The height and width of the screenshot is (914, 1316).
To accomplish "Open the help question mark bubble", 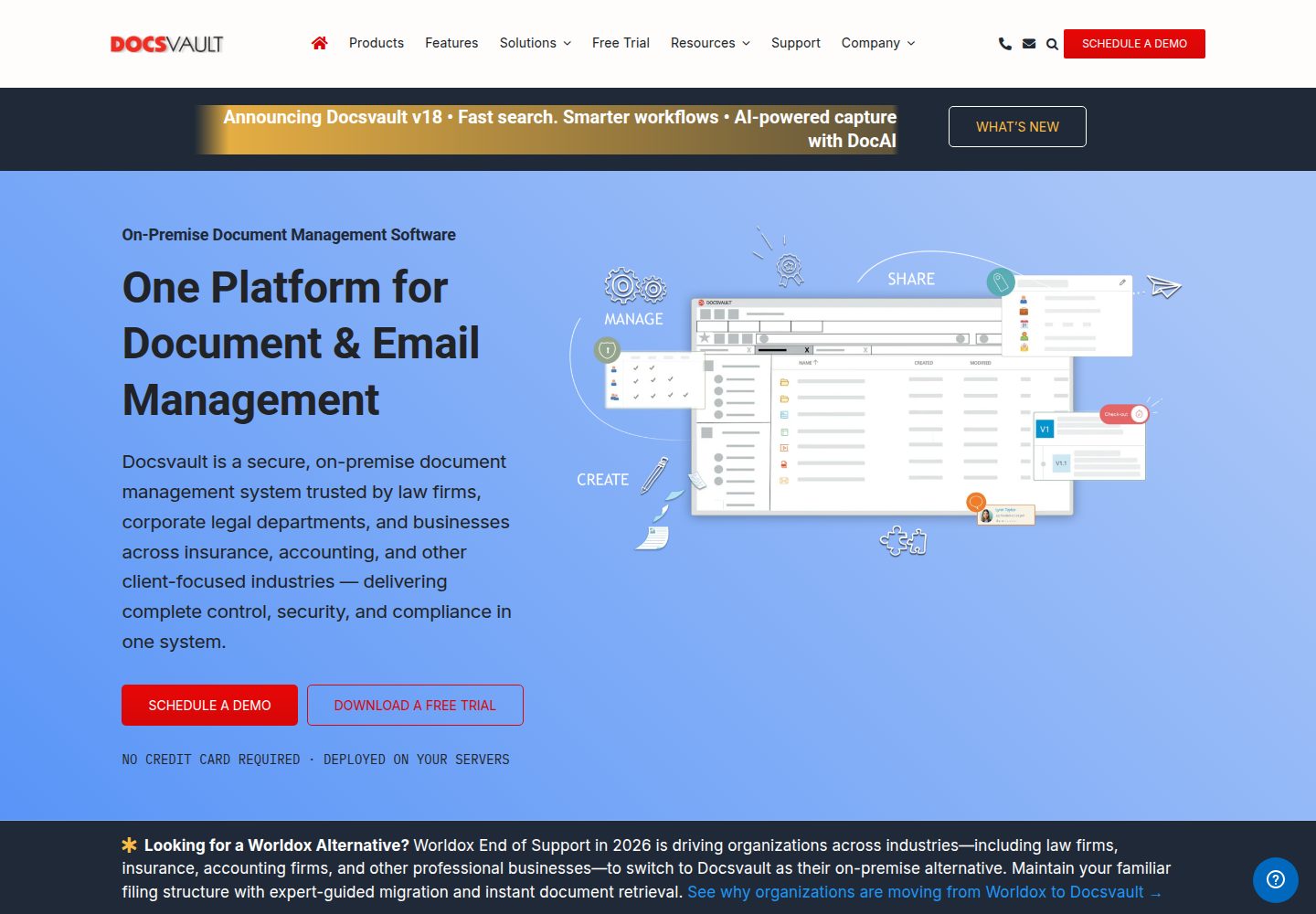I will pos(1276,879).
